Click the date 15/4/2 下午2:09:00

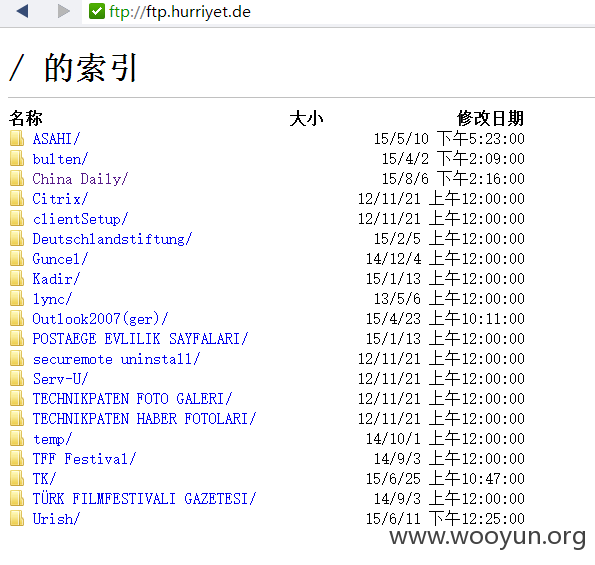453,159
